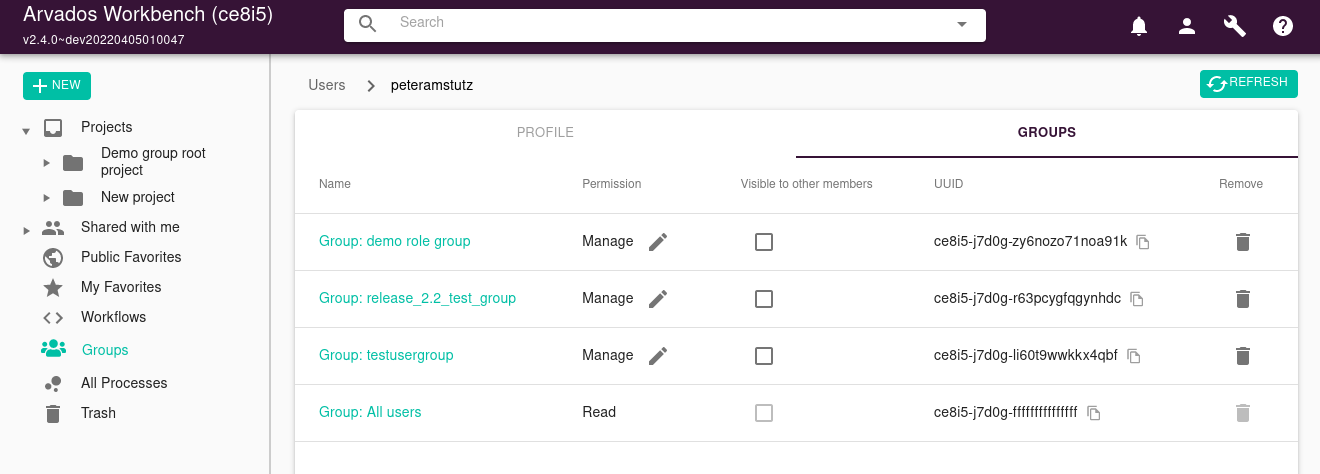
Task: Edit permission for testusergroup
Action: tap(657, 356)
